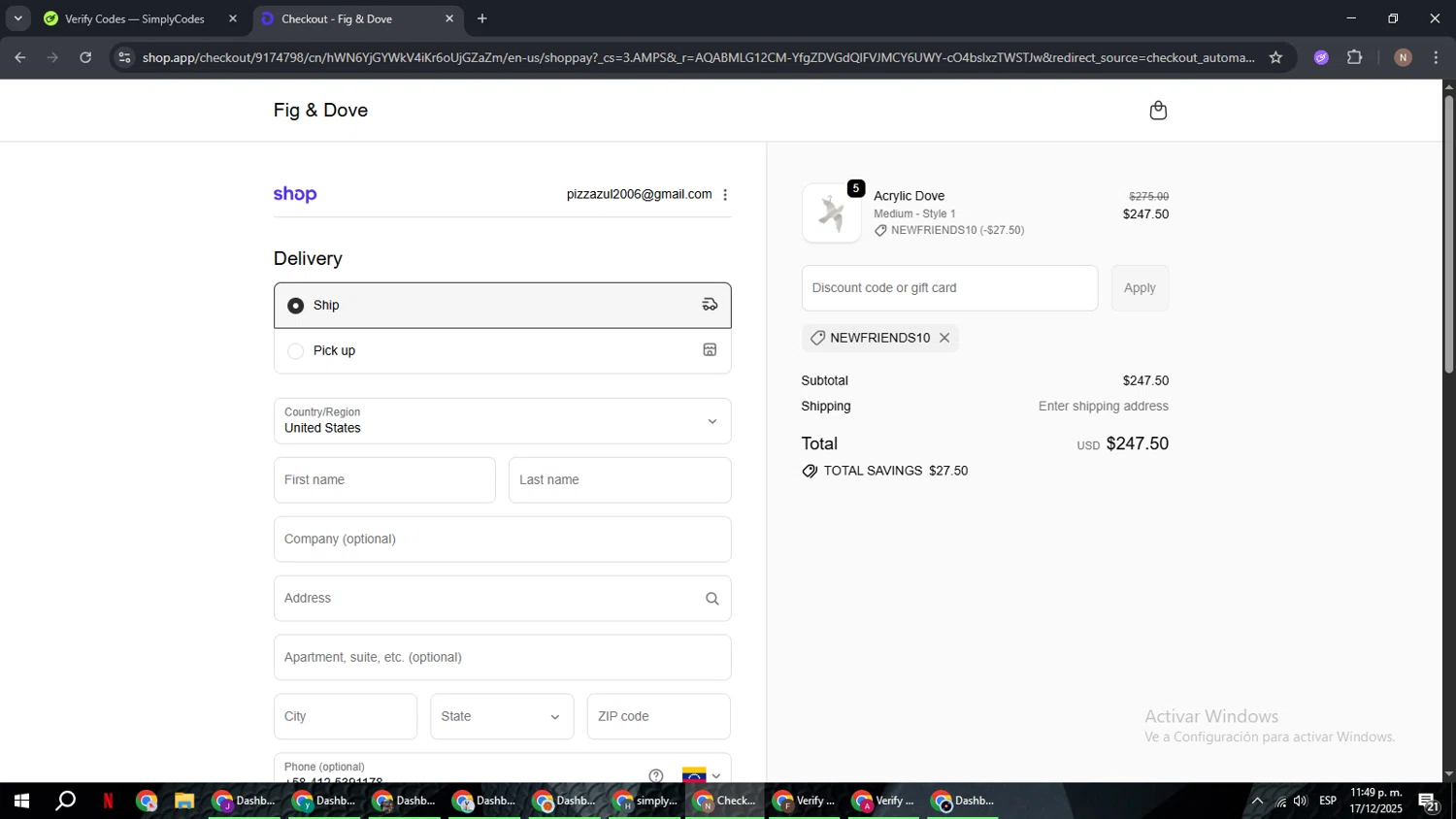Select the Ship delivery radio button

[x=296, y=306]
